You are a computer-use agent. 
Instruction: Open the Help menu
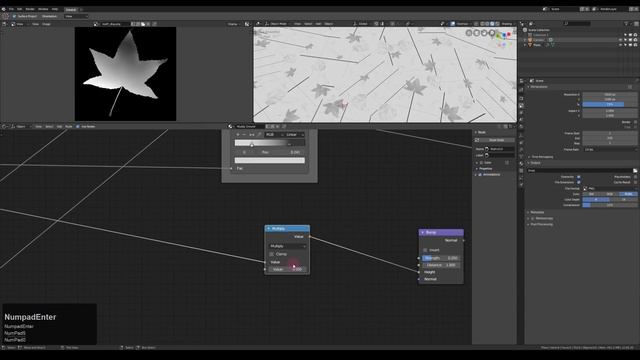(55, 9)
